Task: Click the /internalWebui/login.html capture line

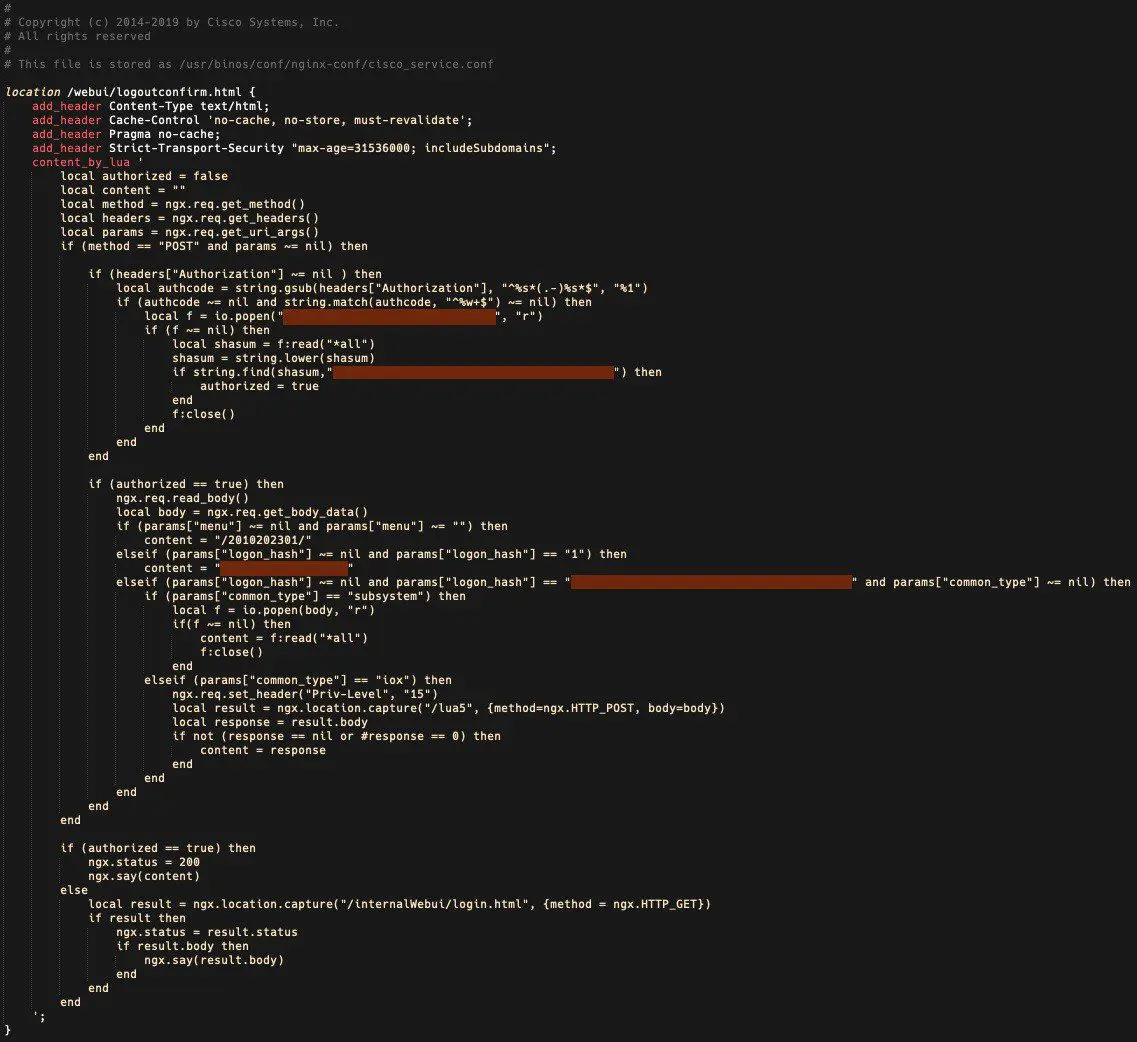Action: pos(400,904)
